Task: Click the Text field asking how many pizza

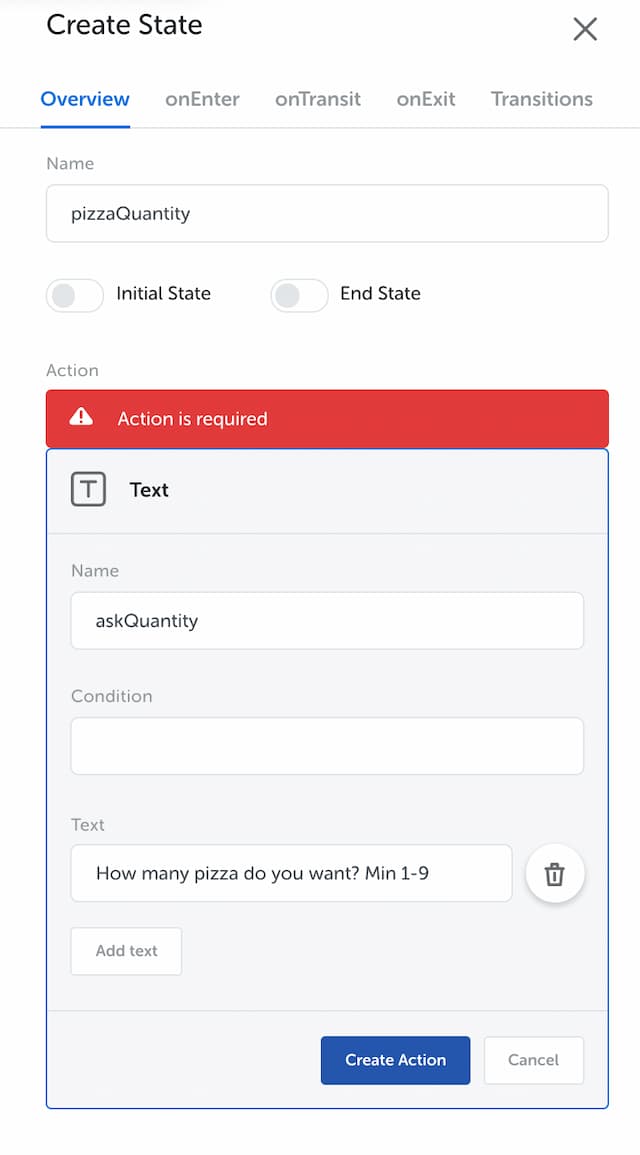Action: [291, 874]
